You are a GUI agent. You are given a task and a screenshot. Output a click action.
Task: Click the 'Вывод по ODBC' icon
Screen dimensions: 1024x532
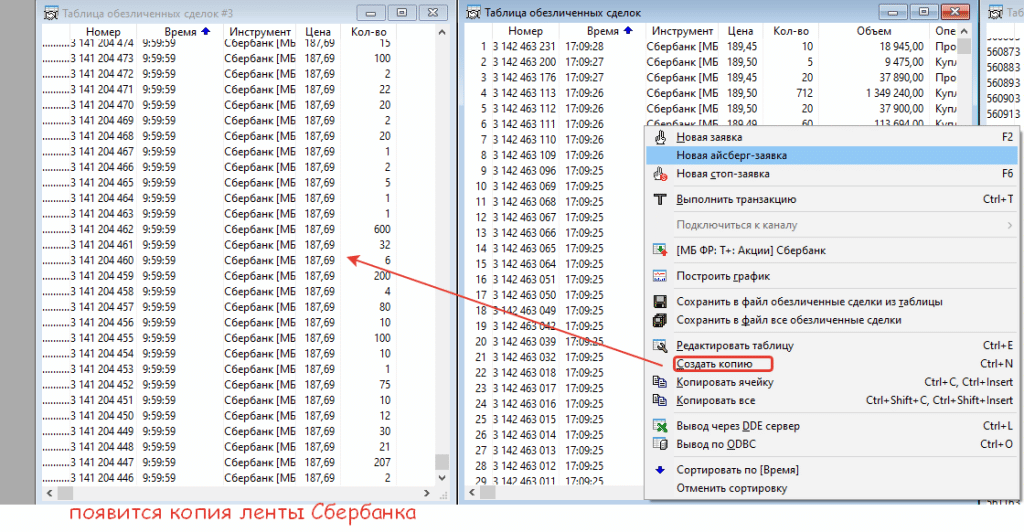point(660,444)
